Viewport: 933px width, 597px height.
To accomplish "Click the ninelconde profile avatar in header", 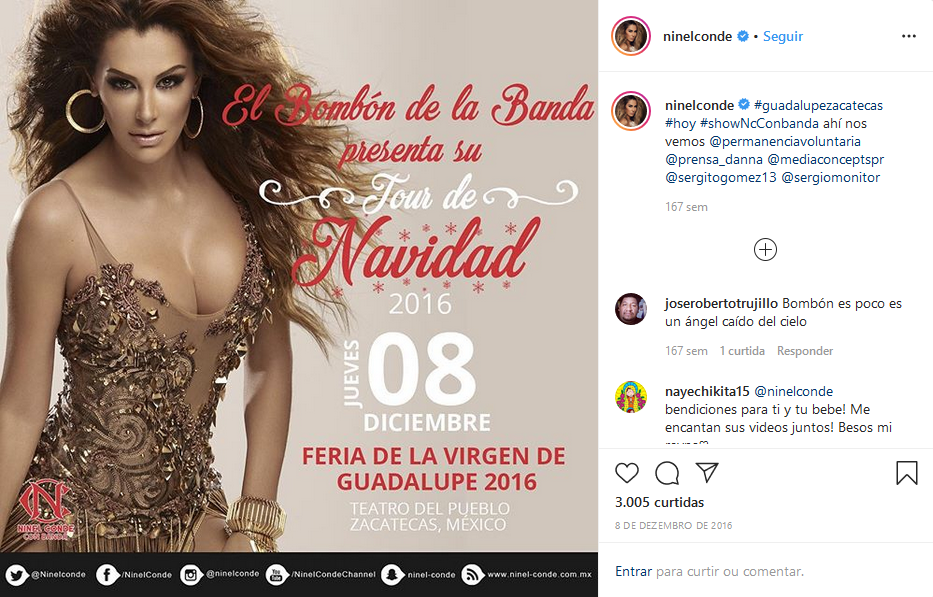I will (x=631, y=36).
